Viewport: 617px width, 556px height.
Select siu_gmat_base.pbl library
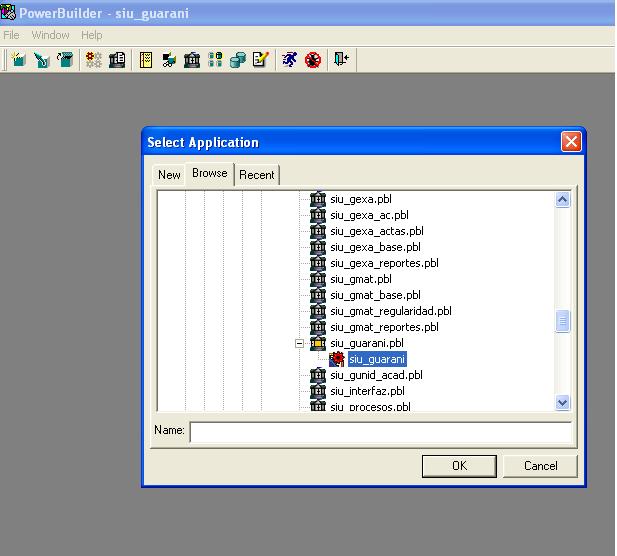point(375,295)
